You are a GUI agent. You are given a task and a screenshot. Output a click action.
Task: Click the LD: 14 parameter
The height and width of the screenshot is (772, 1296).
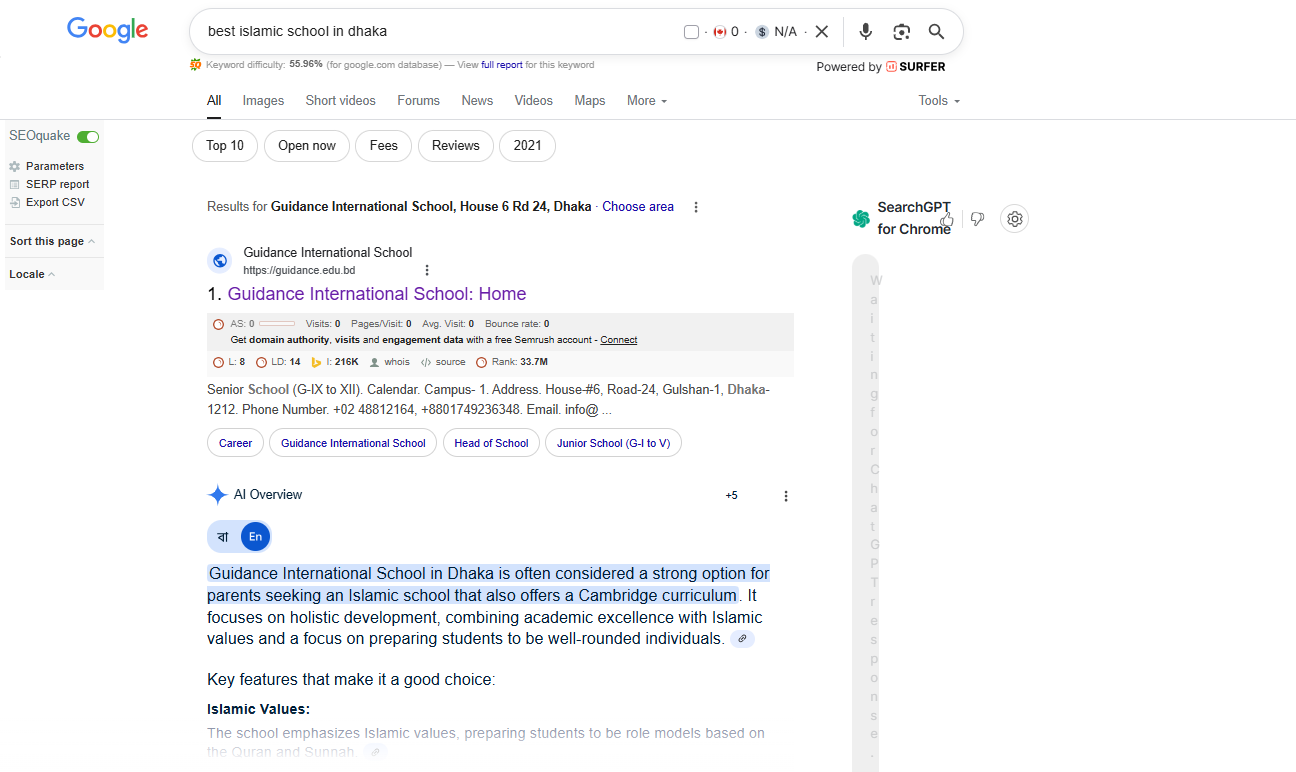point(278,362)
